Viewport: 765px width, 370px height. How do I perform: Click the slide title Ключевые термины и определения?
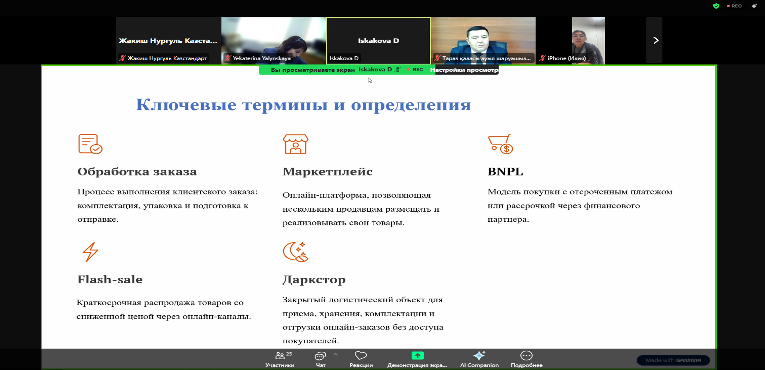point(303,105)
